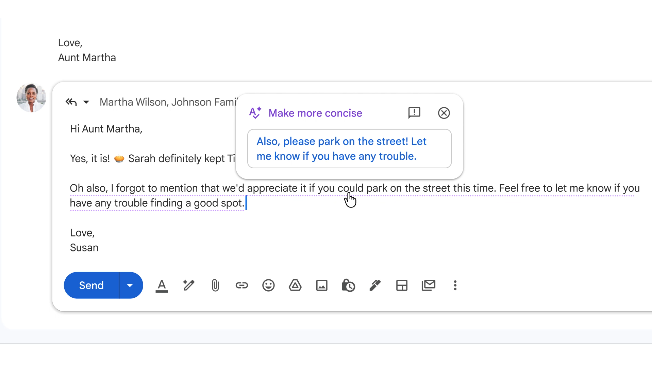Viewport: 658px width, 374px height.
Task: Open more options three-dot menu
Action: 455,285
